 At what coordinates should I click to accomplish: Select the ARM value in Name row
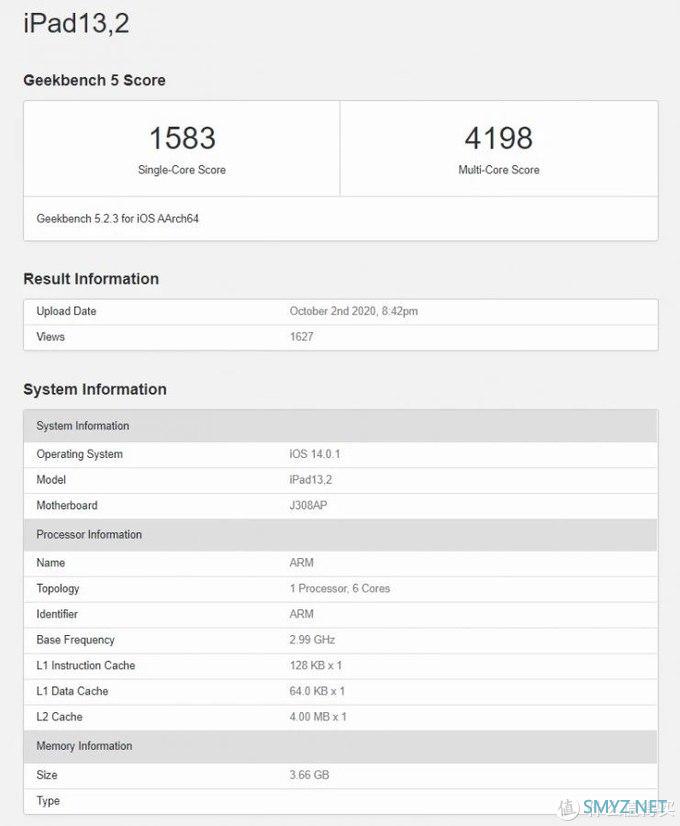click(x=301, y=563)
